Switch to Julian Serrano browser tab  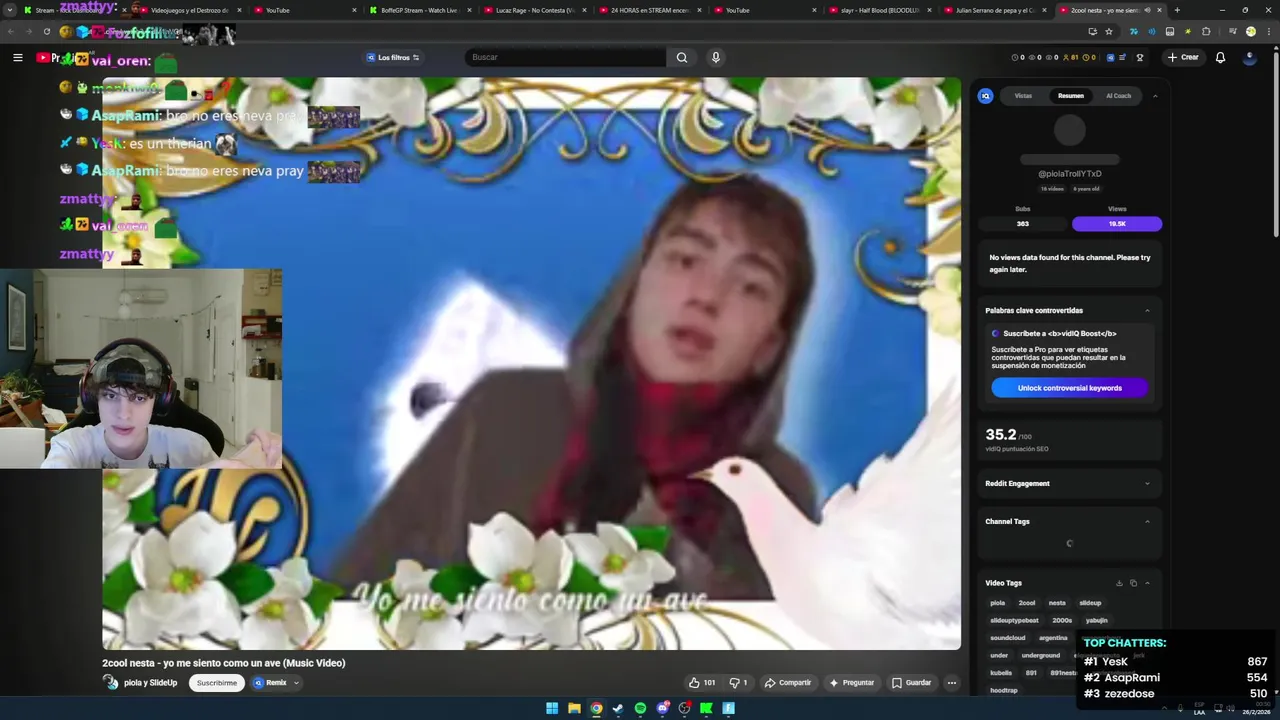993,10
